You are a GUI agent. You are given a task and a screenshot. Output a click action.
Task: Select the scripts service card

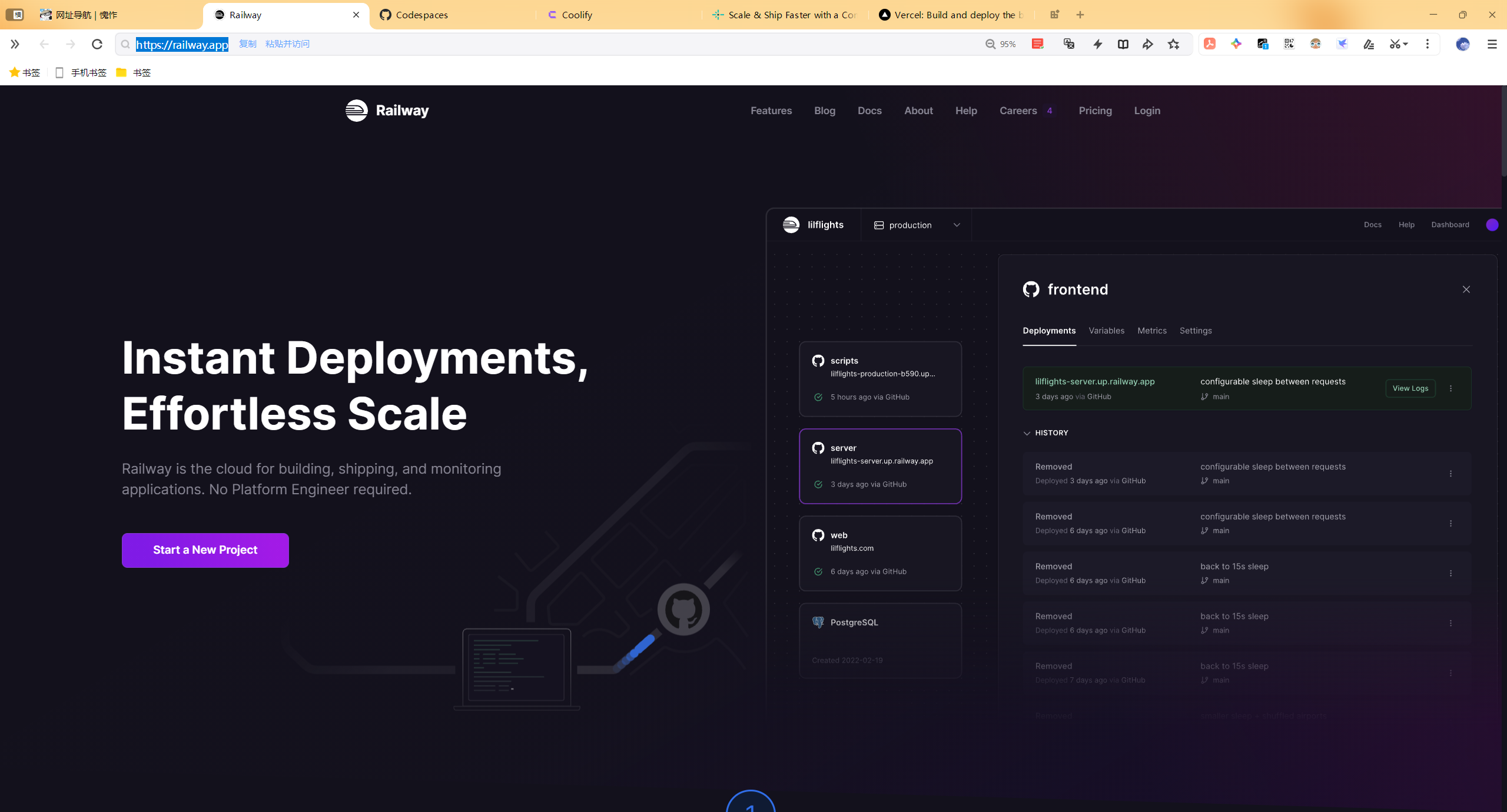(881, 379)
